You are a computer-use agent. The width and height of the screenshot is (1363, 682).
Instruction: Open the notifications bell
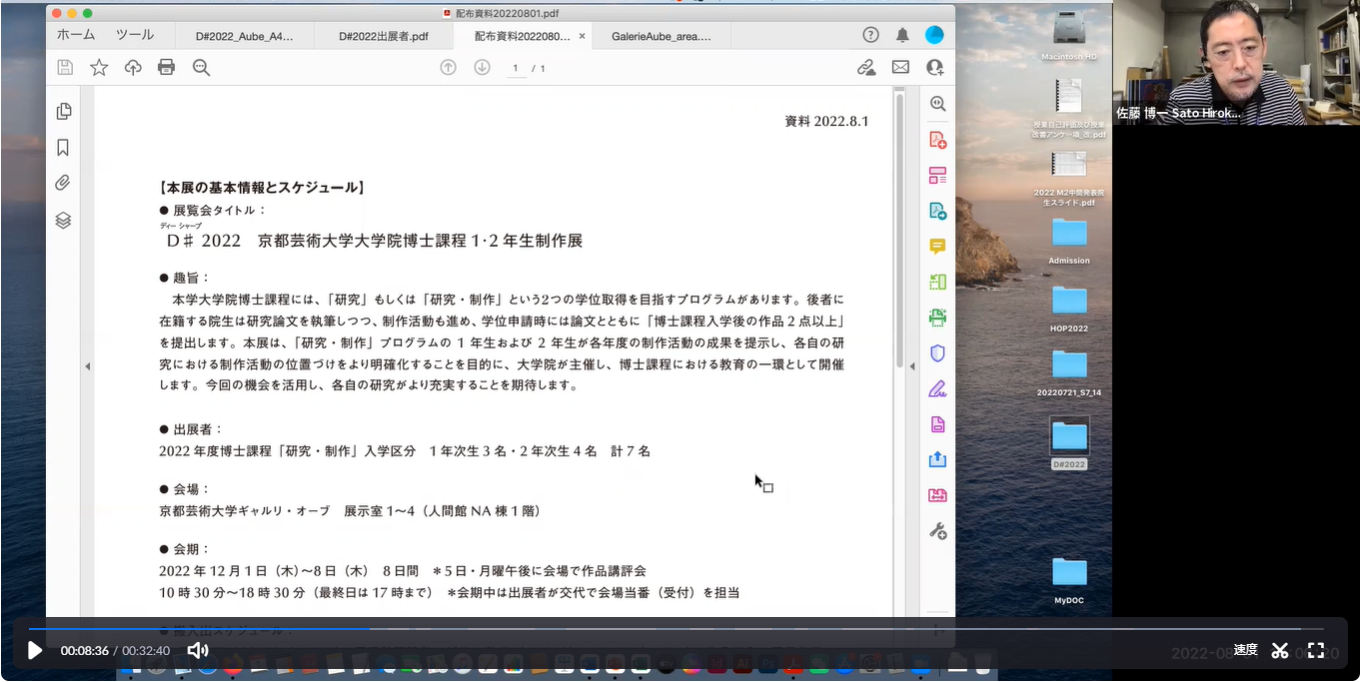tap(902, 35)
